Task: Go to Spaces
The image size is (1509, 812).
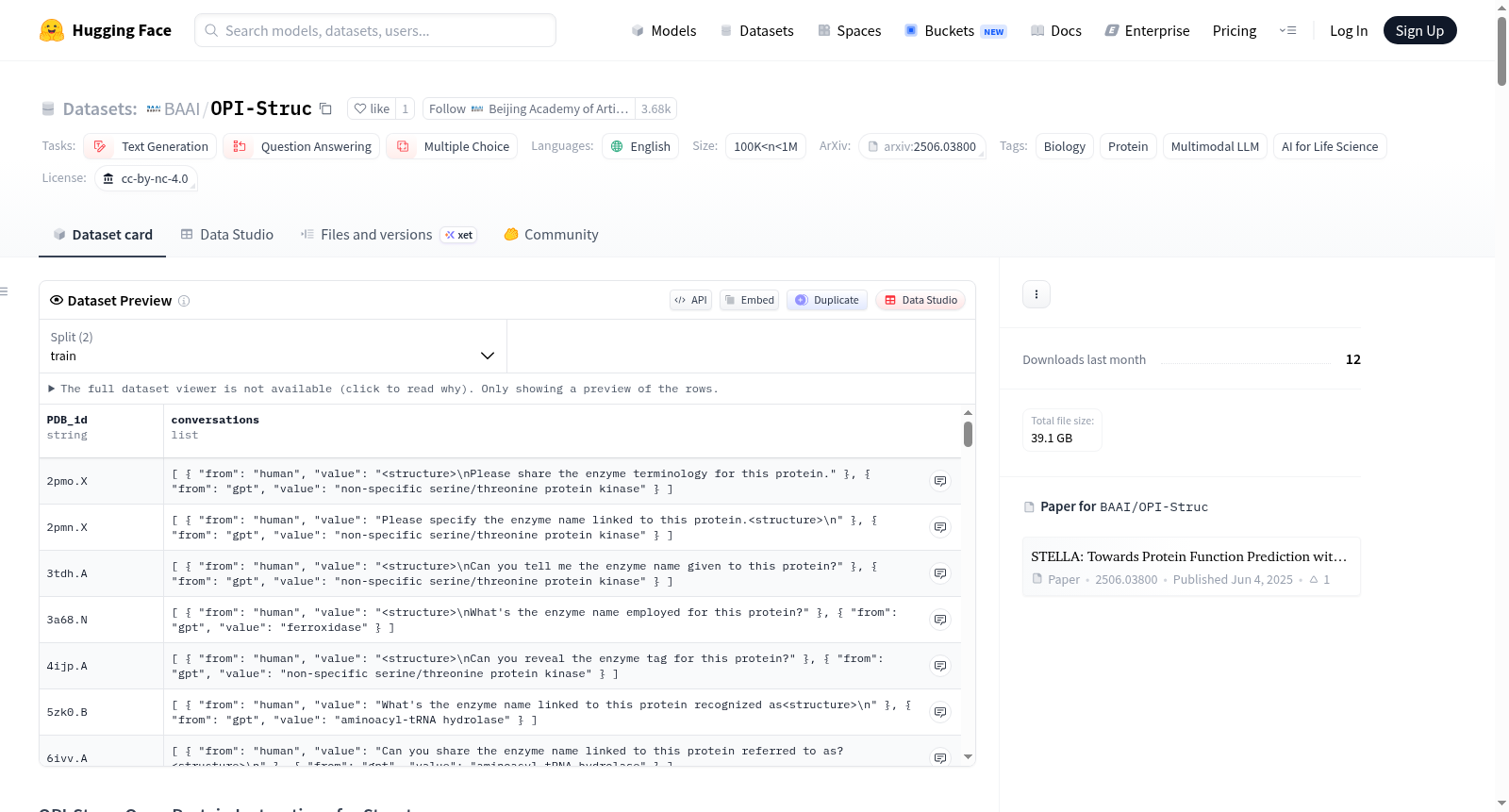Action: pos(849,30)
